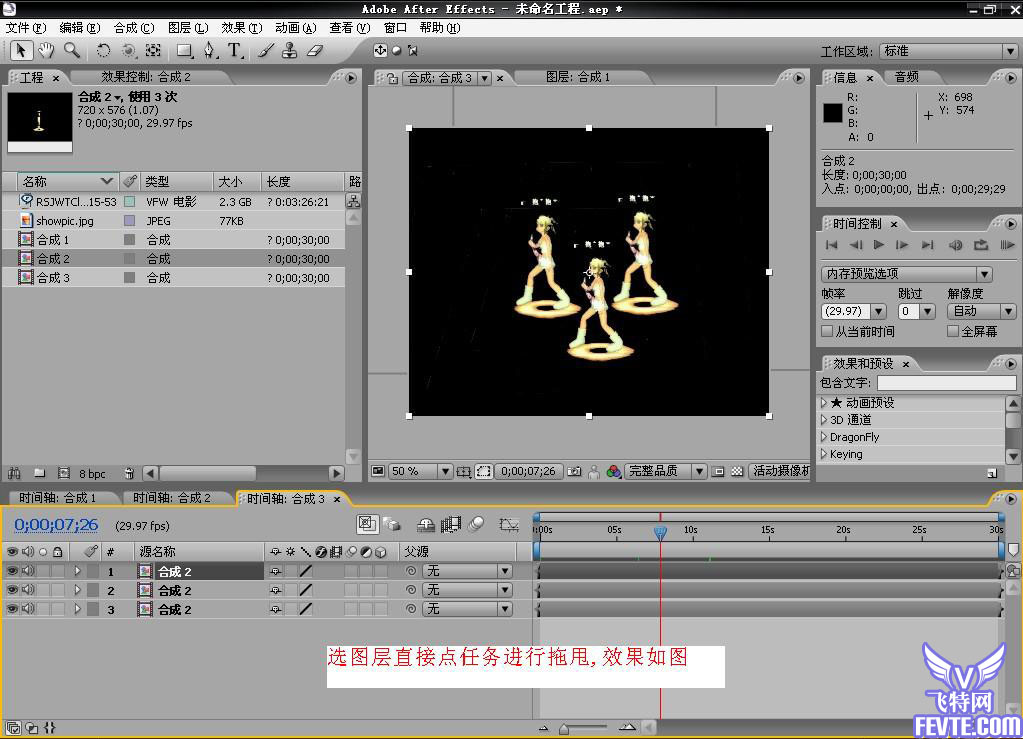Select the Rotation tool
Image resolution: width=1023 pixels, height=739 pixels.
pos(103,50)
